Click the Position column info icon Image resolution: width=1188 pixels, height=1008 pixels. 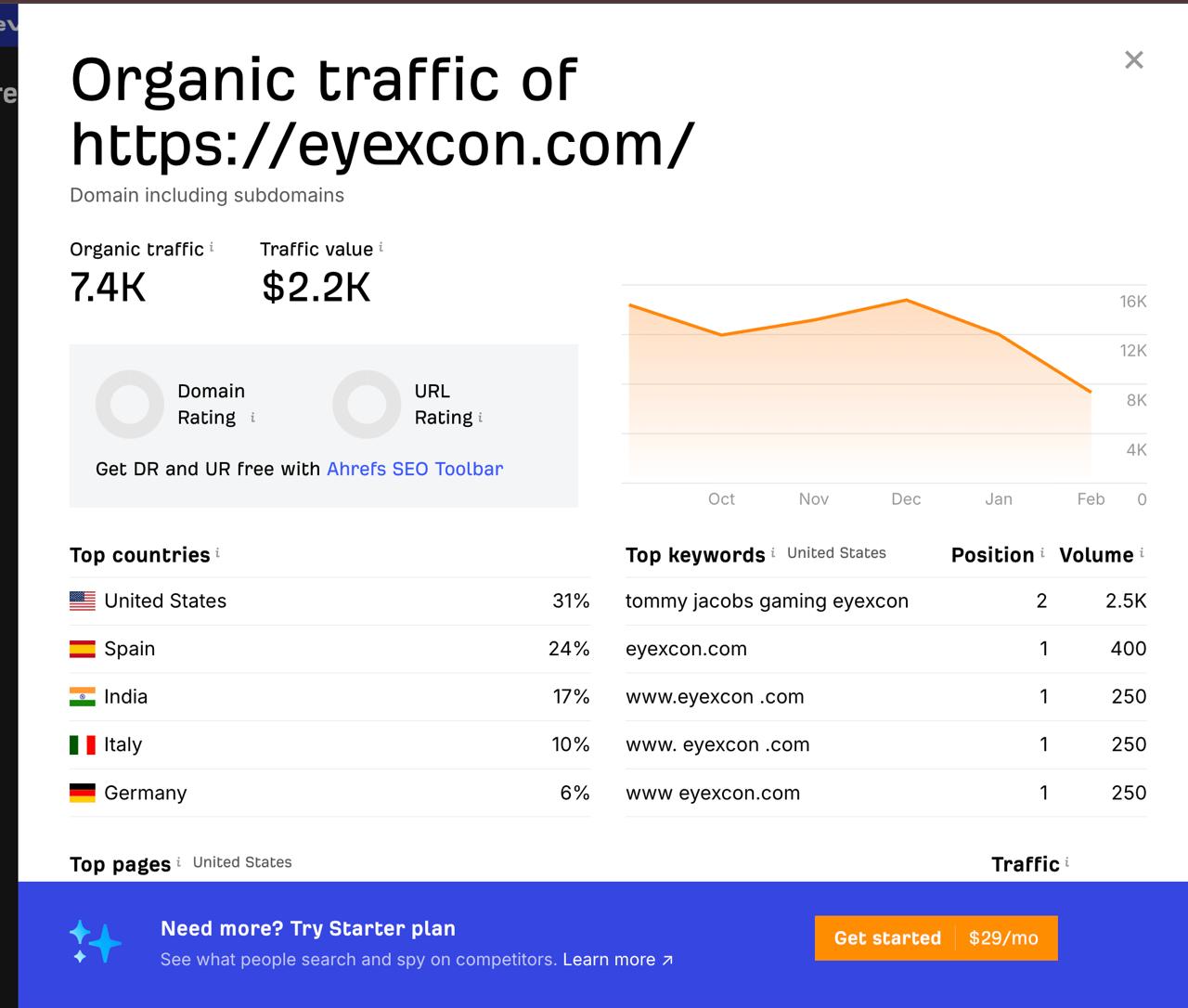pyautogui.click(x=1042, y=553)
